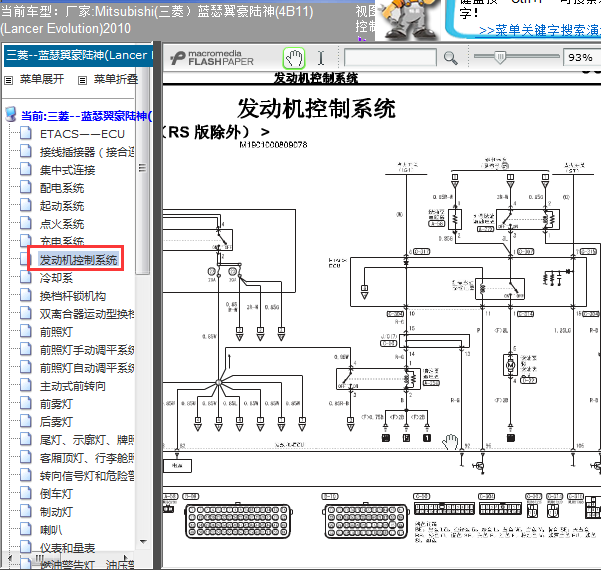Viewport: 601px width, 570px height.
Task: Click the 三菱--蓝瑟翼豪陆神 panel header
Action: pos(78,55)
